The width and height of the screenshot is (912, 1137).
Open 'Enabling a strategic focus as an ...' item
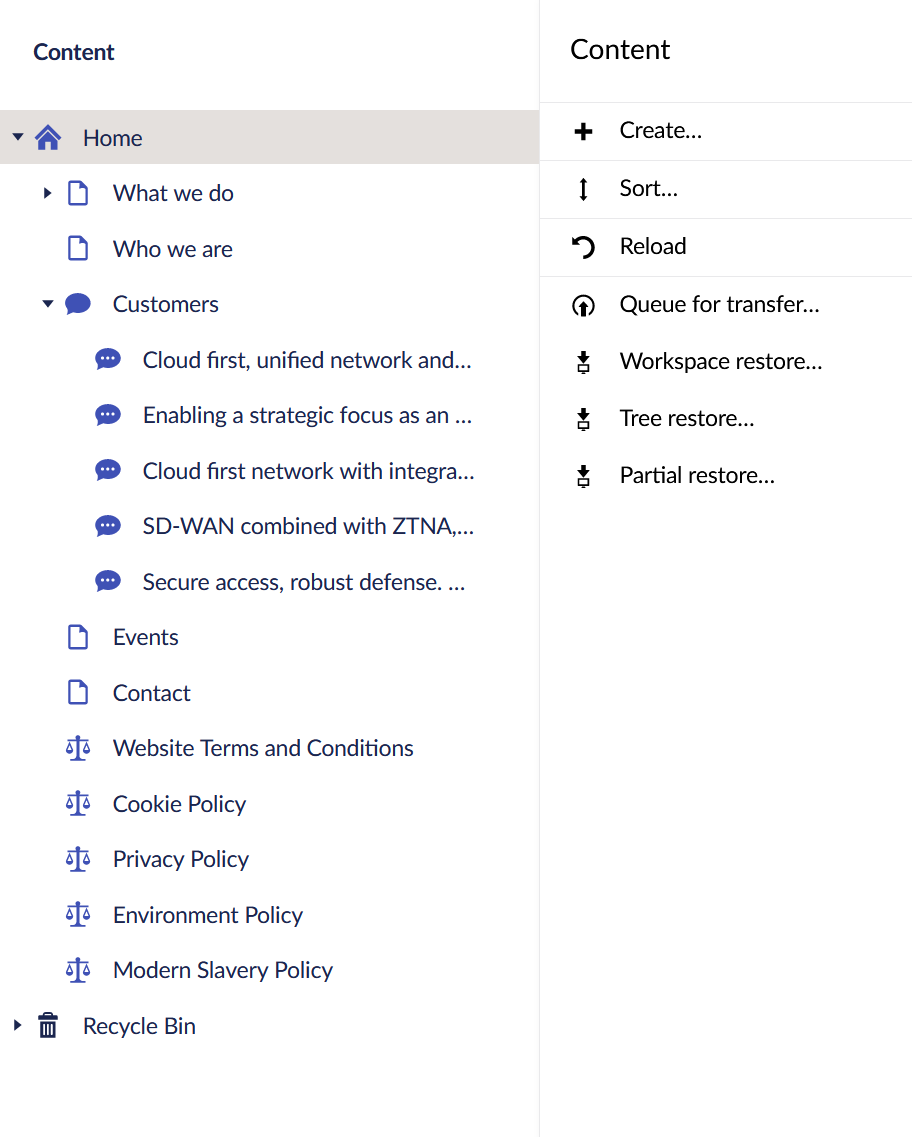[307, 415]
